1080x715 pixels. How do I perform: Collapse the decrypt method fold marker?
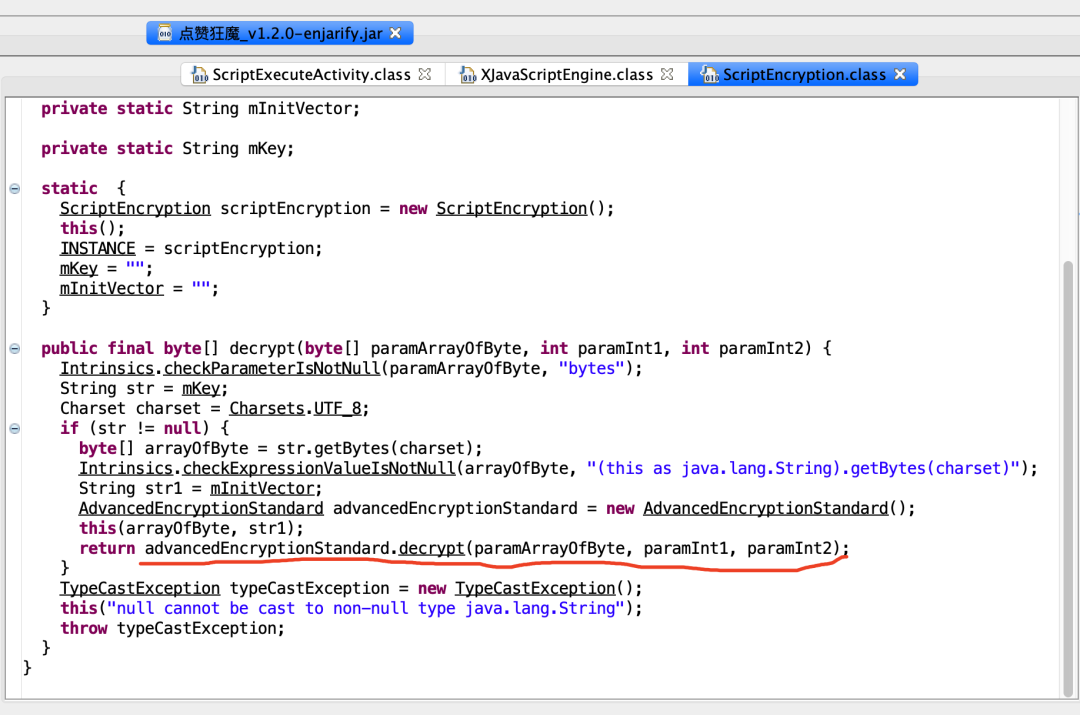14,349
